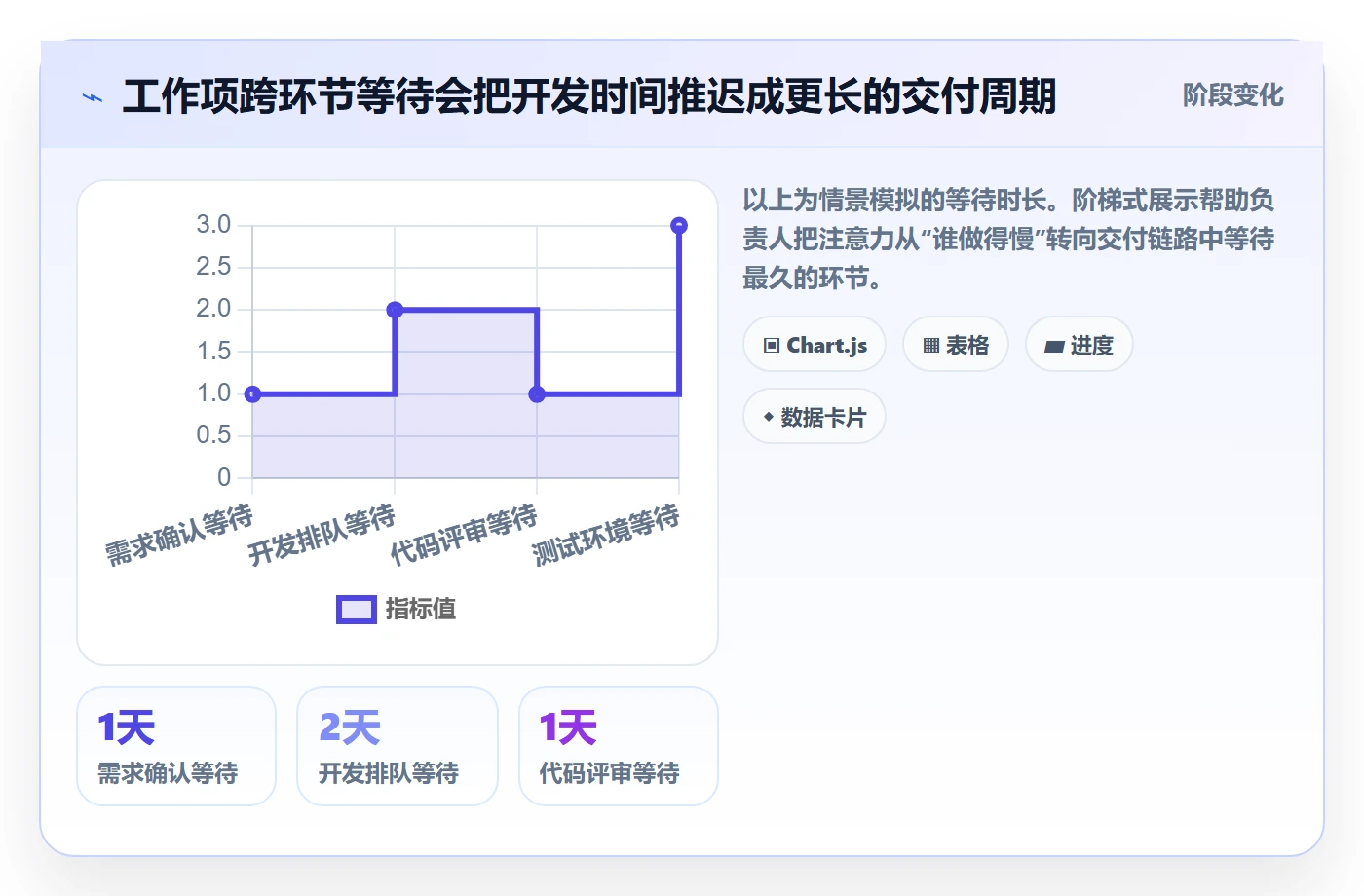Click the chart data point for 代码评审等待
Screen dimensions: 1364x896
(537, 394)
